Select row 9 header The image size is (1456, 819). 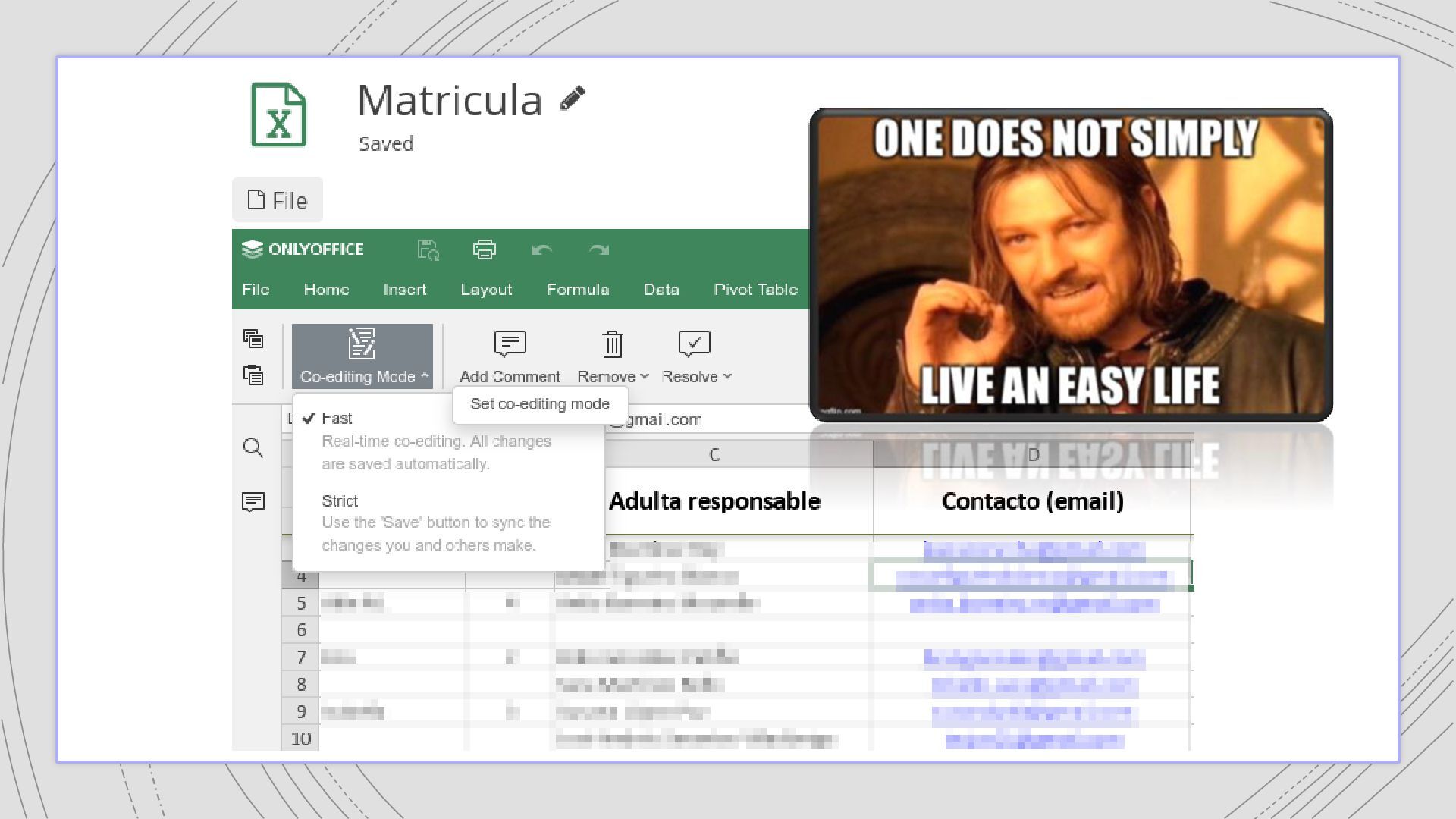pos(301,712)
